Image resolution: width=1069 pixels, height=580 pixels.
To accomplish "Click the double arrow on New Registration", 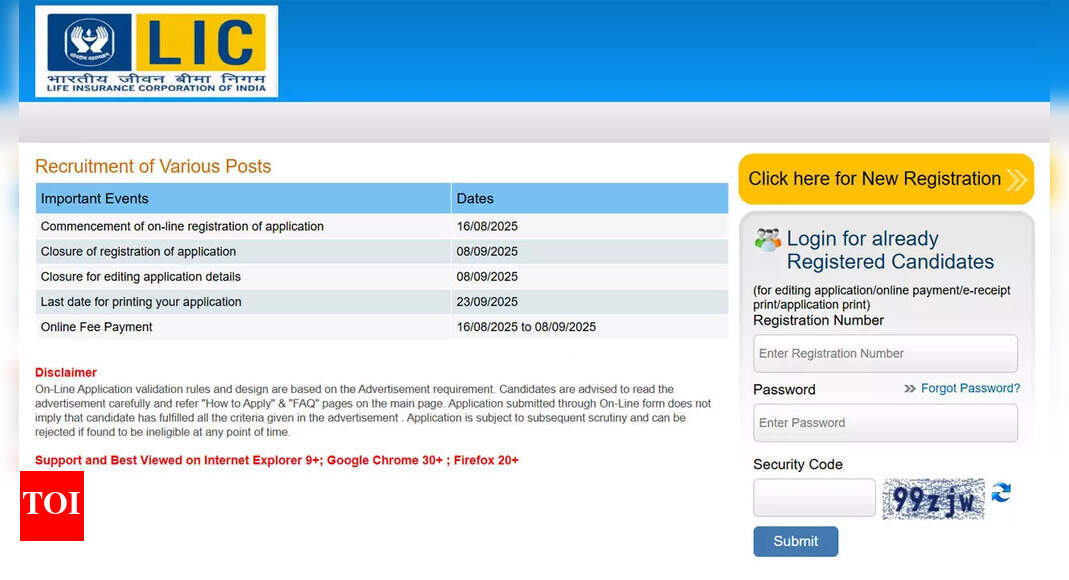I will click(1017, 180).
